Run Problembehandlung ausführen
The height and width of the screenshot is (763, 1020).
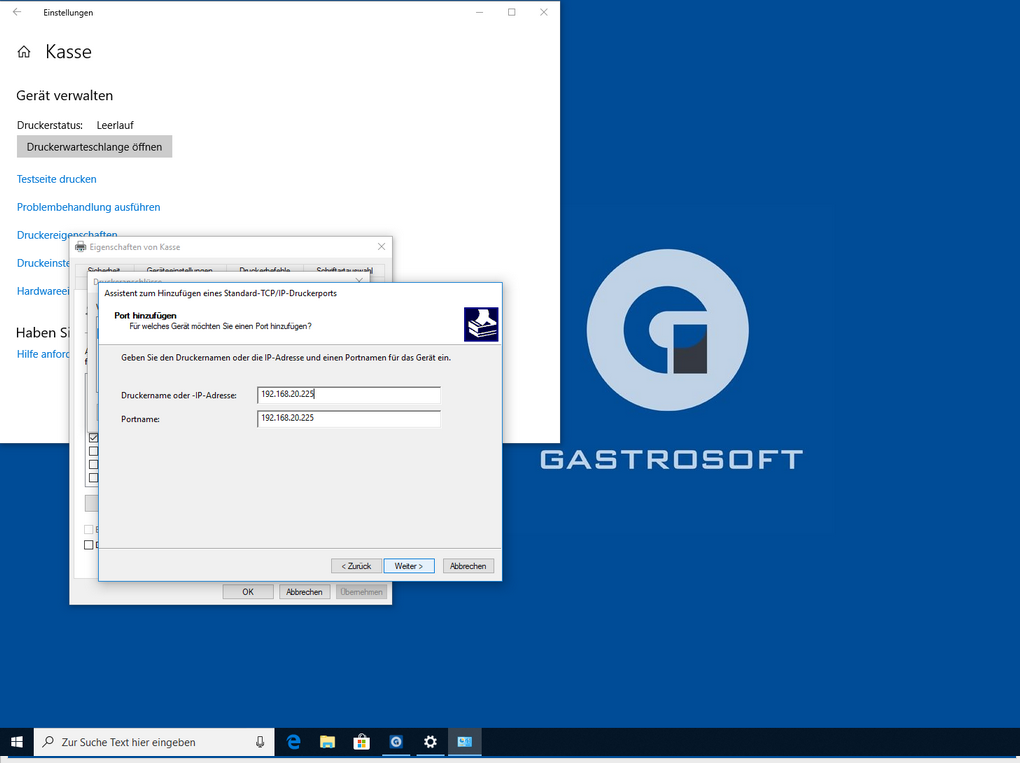click(88, 207)
